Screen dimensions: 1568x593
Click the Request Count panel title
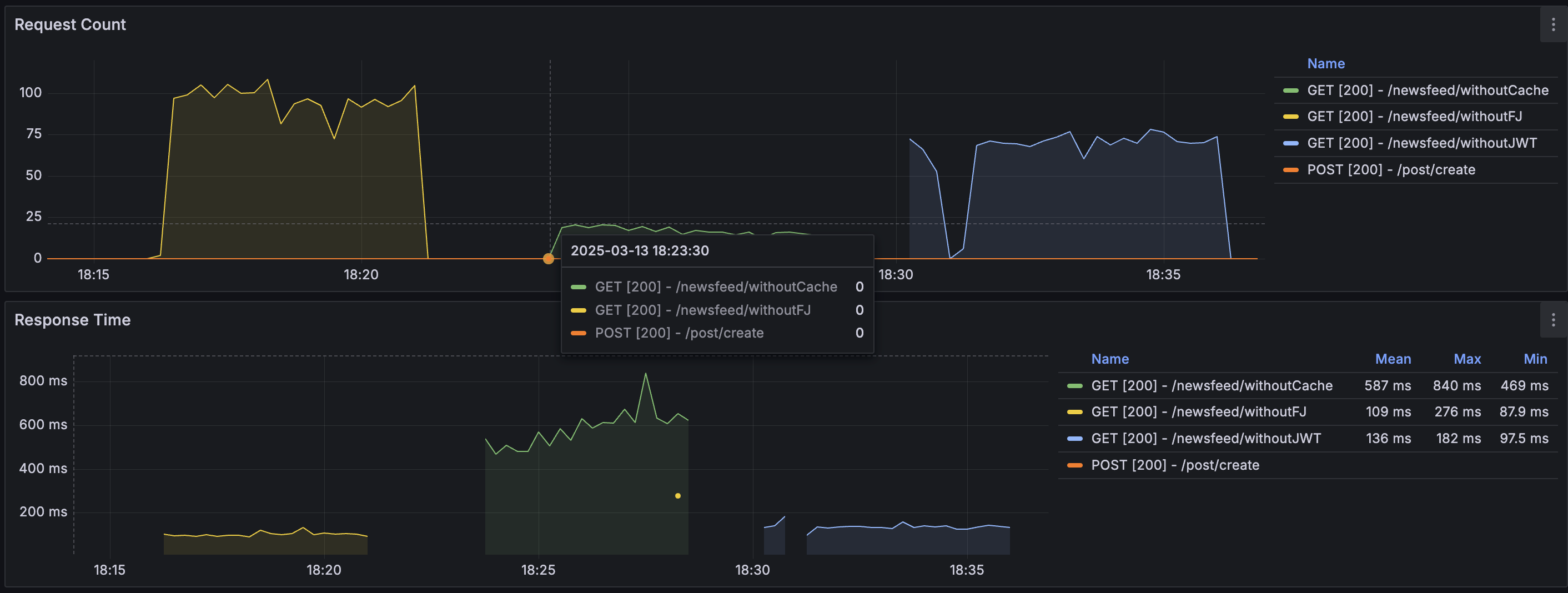pos(70,24)
